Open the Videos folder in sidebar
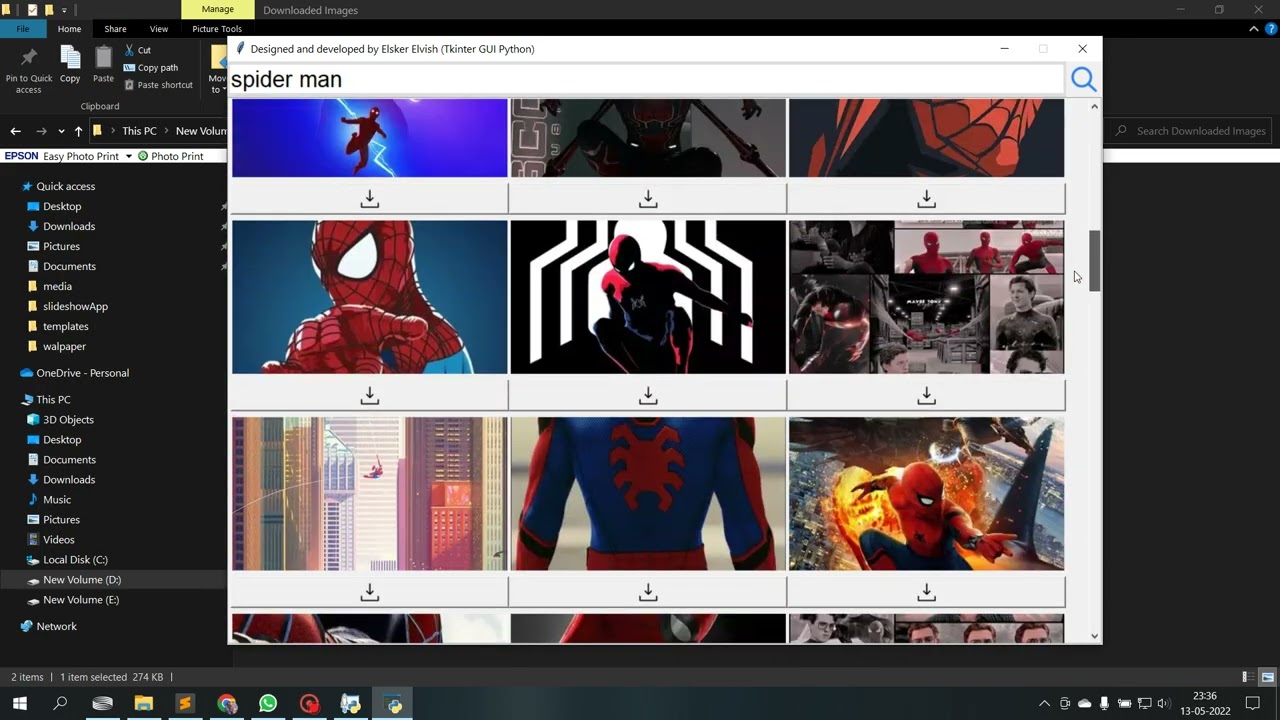The height and width of the screenshot is (720, 1280). click(58, 540)
